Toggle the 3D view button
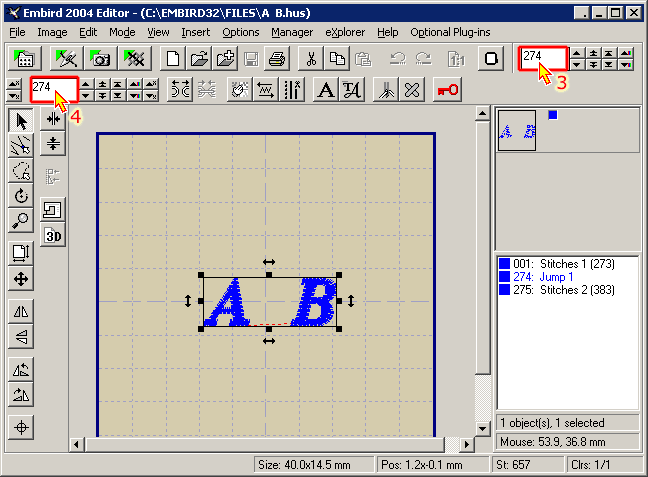 pyautogui.click(x=53, y=236)
